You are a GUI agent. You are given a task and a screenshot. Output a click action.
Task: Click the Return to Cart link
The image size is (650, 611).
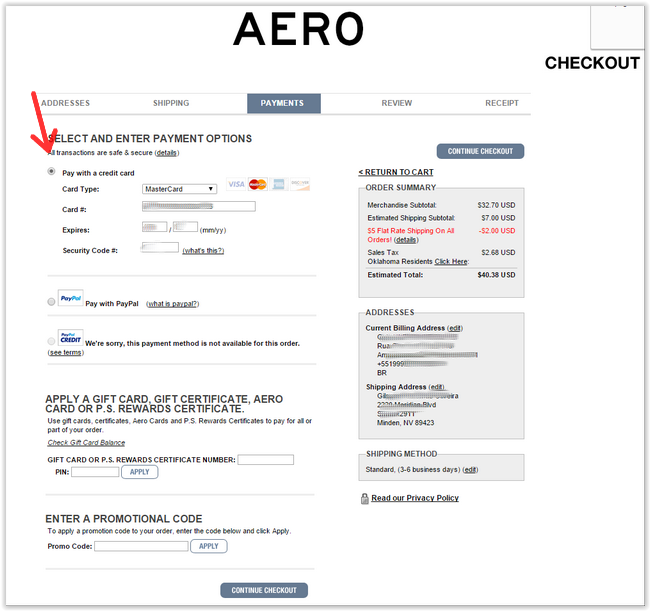(x=396, y=172)
